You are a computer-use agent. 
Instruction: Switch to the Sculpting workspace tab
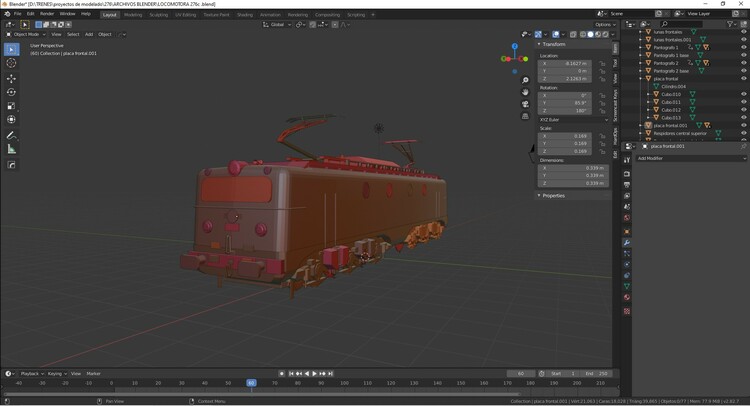click(x=158, y=15)
